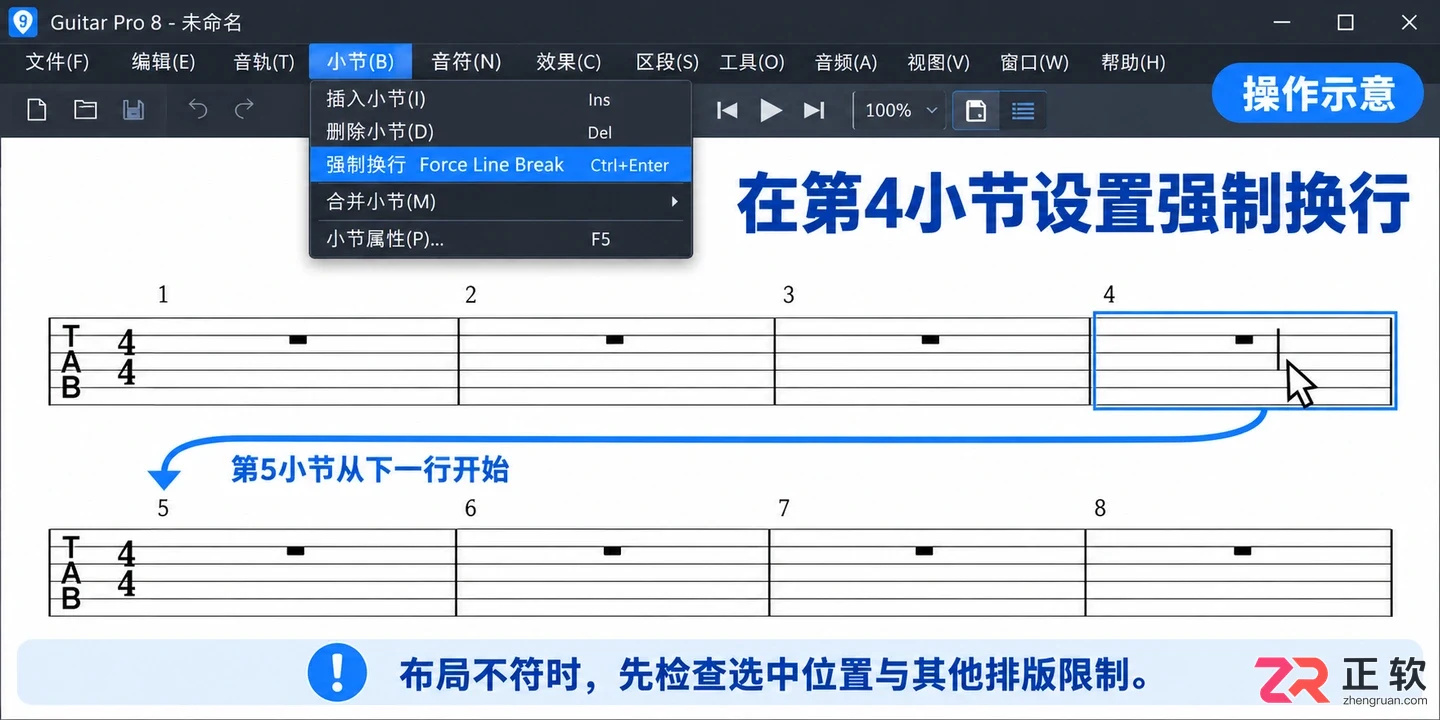Image resolution: width=1440 pixels, height=720 pixels.
Task: Open the 工具(O) menu
Action: tap(752, 62)
